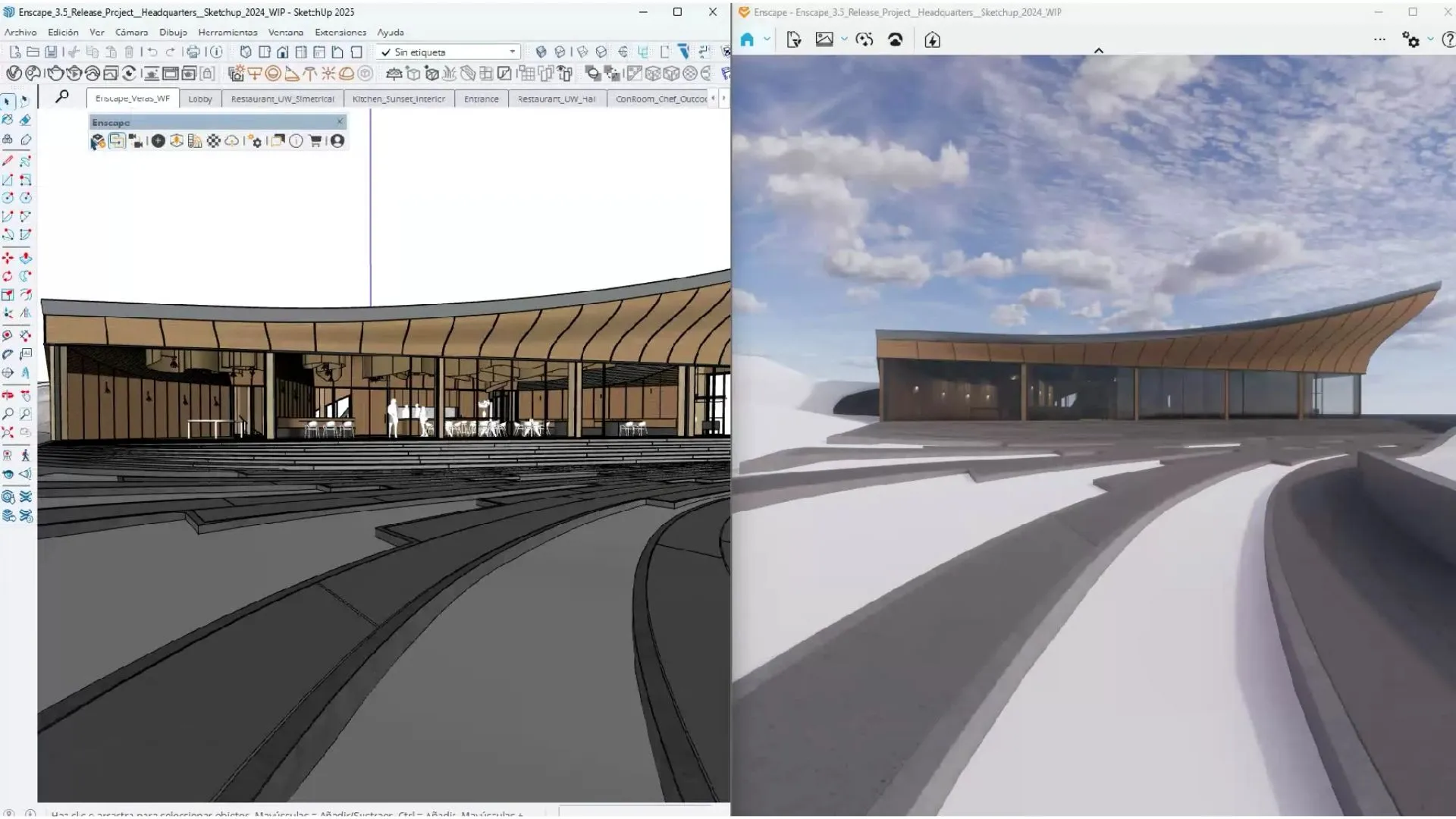Click the Home view icon in Enscape

coord(747,39)
